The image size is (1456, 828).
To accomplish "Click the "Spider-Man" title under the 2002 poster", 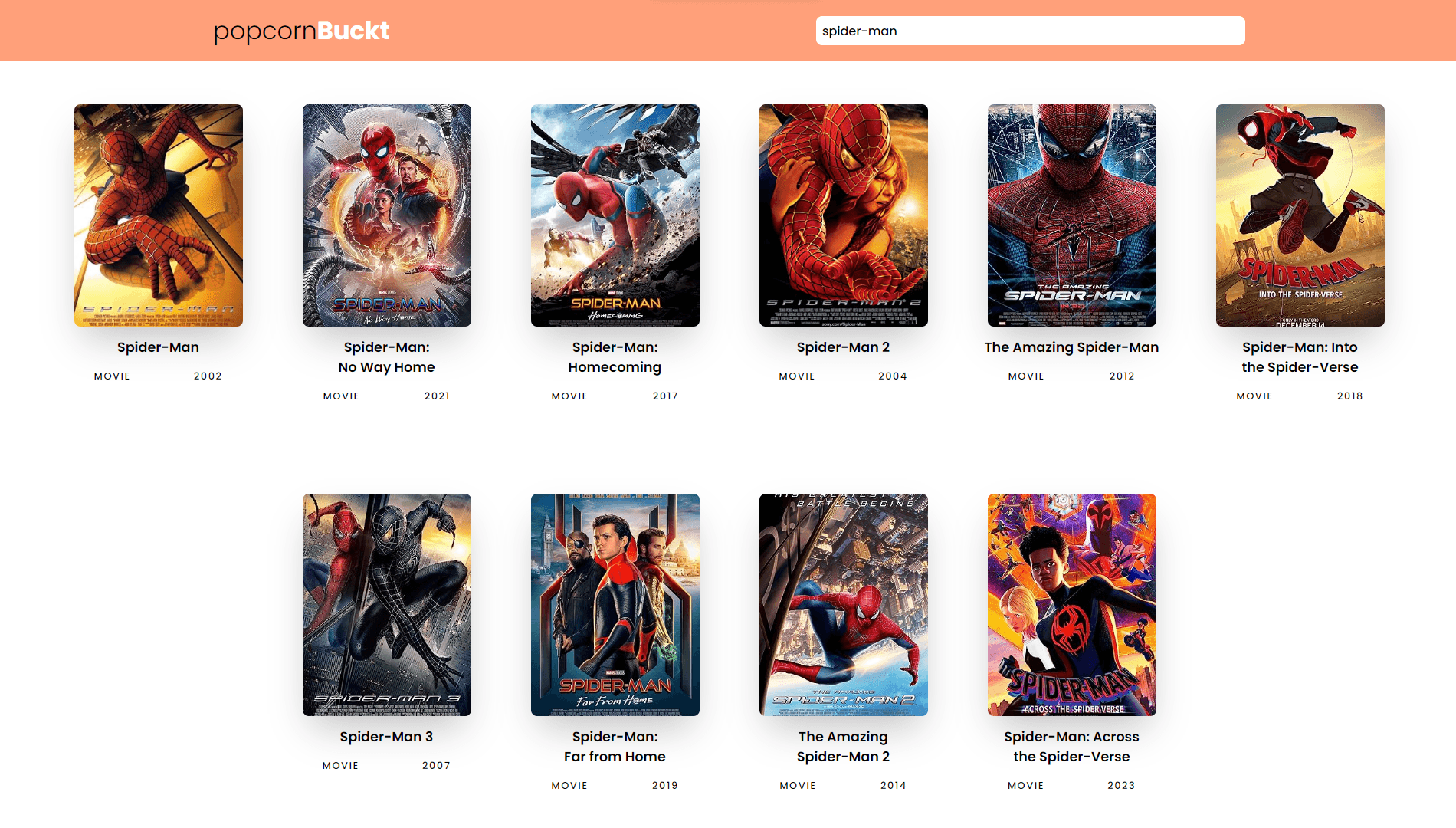I will point(159,347).
